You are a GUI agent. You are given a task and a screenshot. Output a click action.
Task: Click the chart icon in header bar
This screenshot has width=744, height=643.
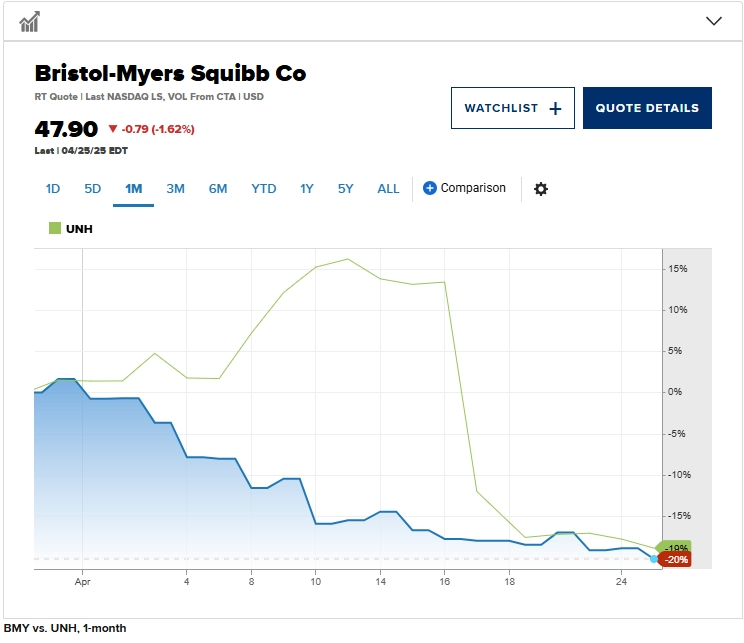click(x=30, y=21)
